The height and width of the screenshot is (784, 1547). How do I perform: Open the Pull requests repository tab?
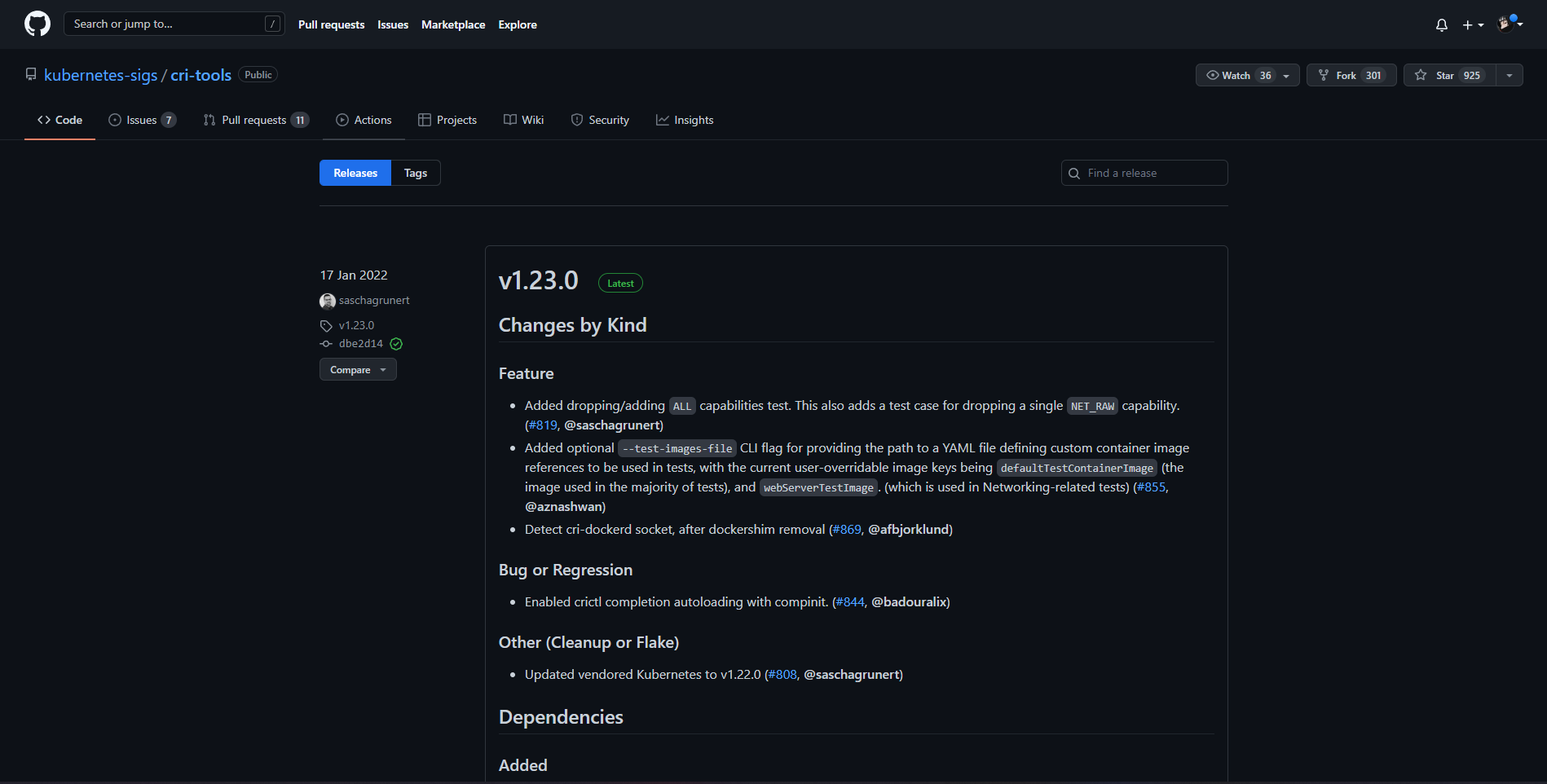[x=256, y=120]
